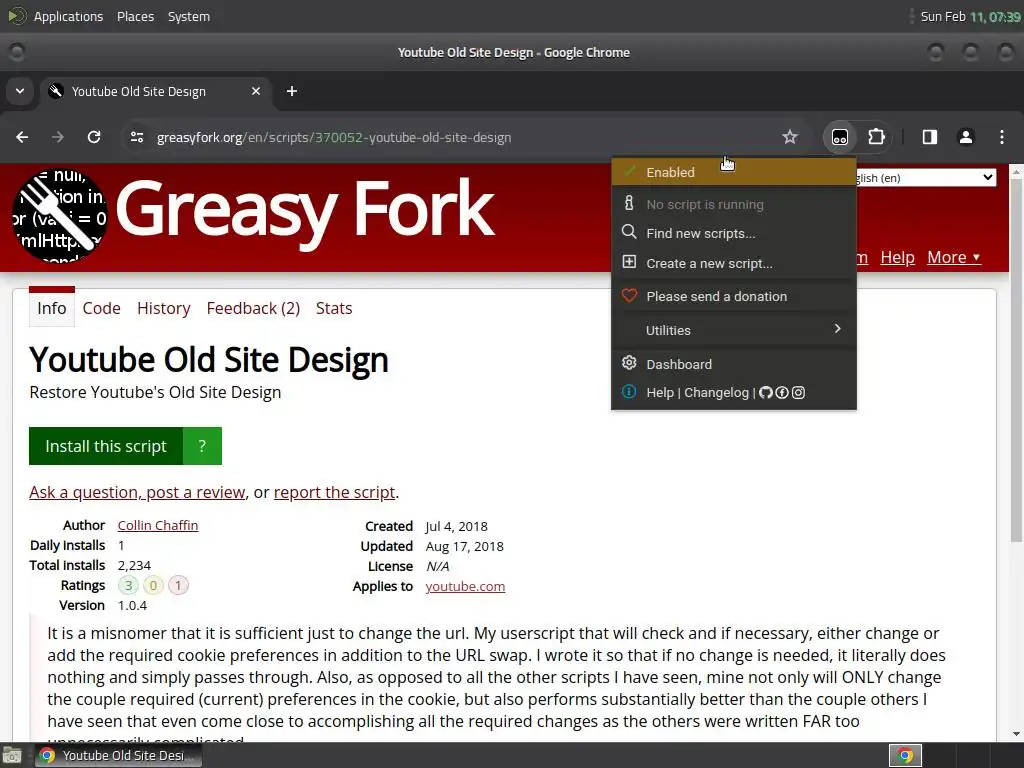The image size is (1024, 768).
Task: Click the good ratings count 3
Action: (129, 585)
